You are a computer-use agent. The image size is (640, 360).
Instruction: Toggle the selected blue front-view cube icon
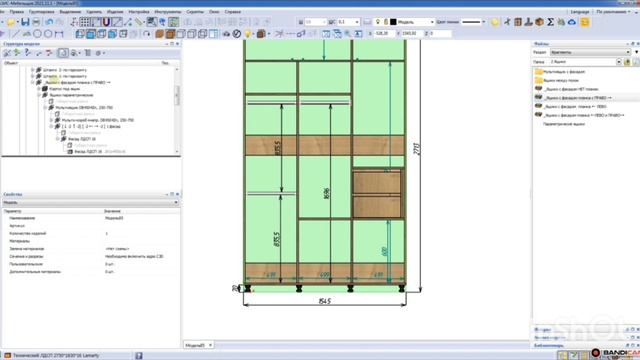point(91,34)
